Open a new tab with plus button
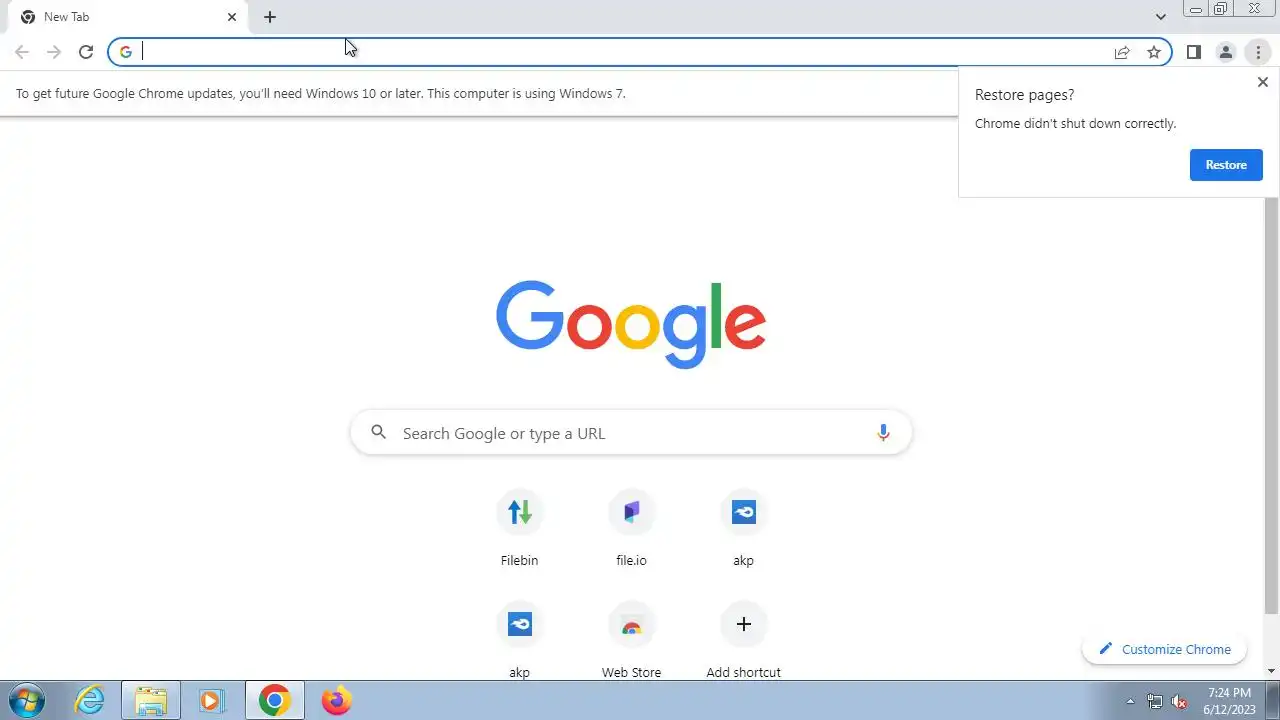The width and height of the screenshot is (1280, 720). [270, 17]
